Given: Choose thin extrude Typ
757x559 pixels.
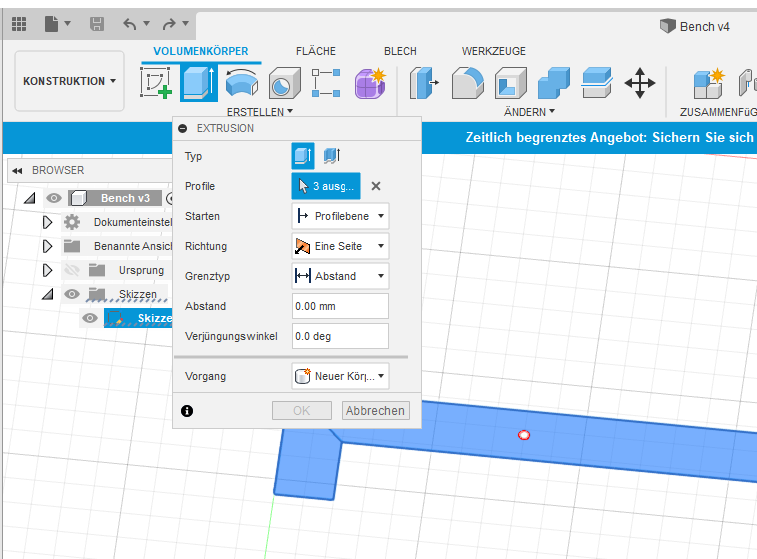Looking at the screenshot, I should point(332,156).
